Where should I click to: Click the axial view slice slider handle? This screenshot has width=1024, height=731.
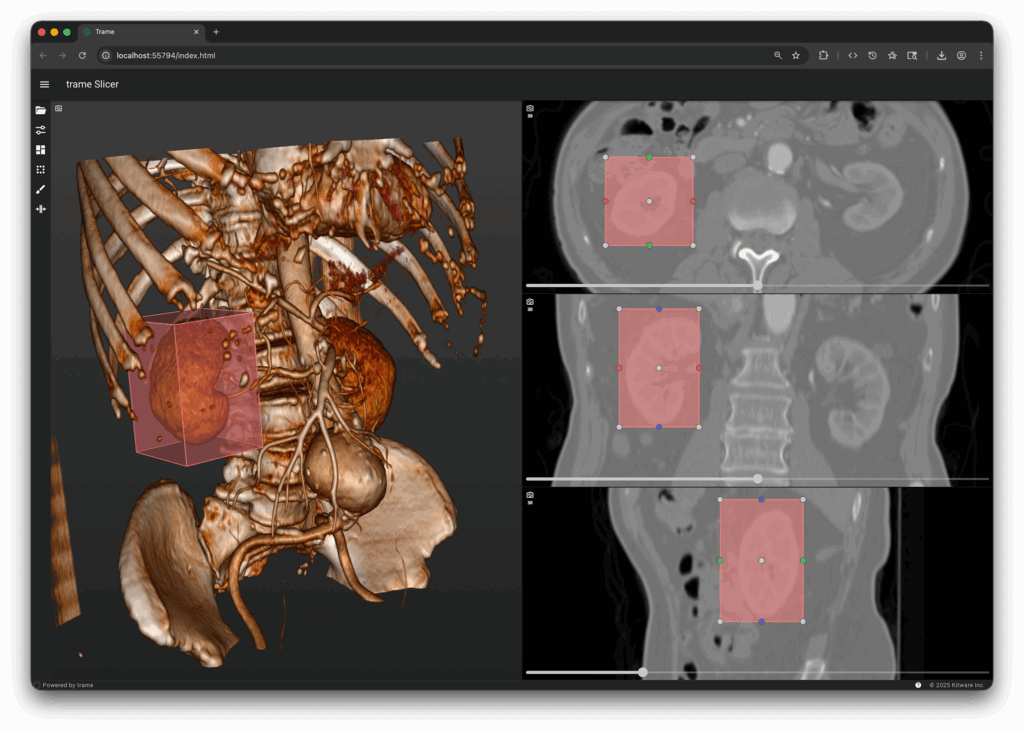coord(758,286)
